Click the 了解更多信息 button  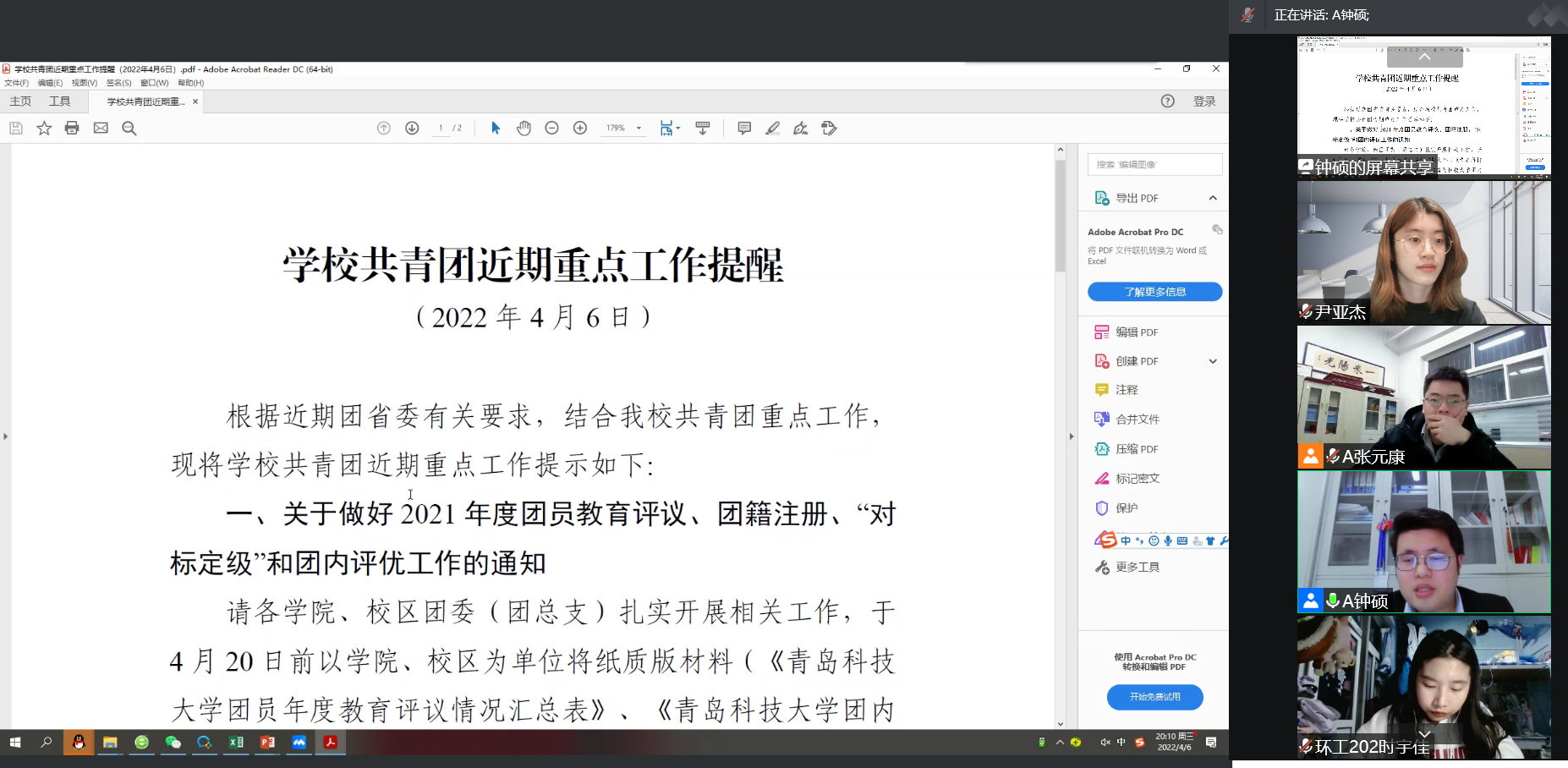point(1154,292)
